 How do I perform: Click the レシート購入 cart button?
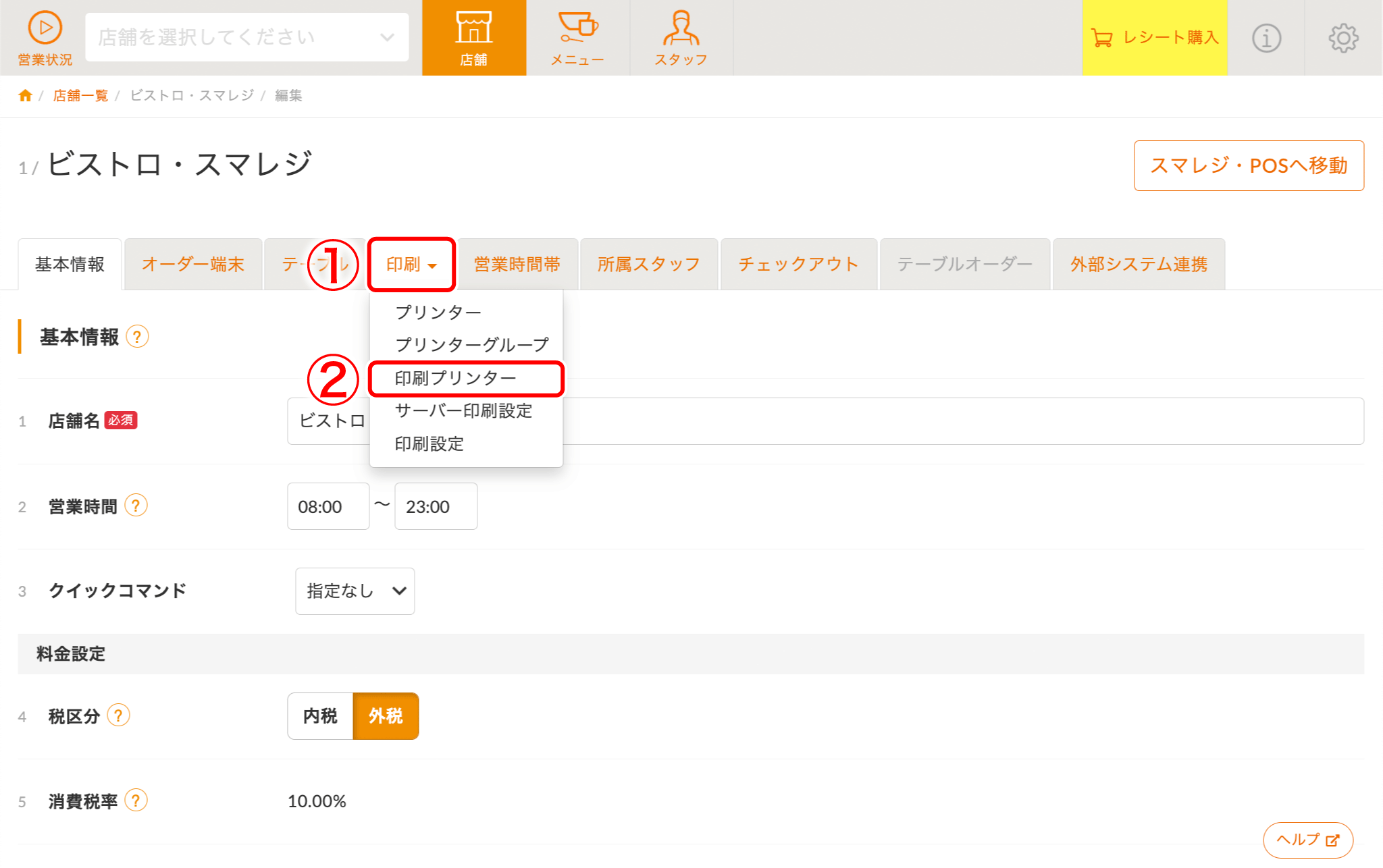coord(1155,38)
